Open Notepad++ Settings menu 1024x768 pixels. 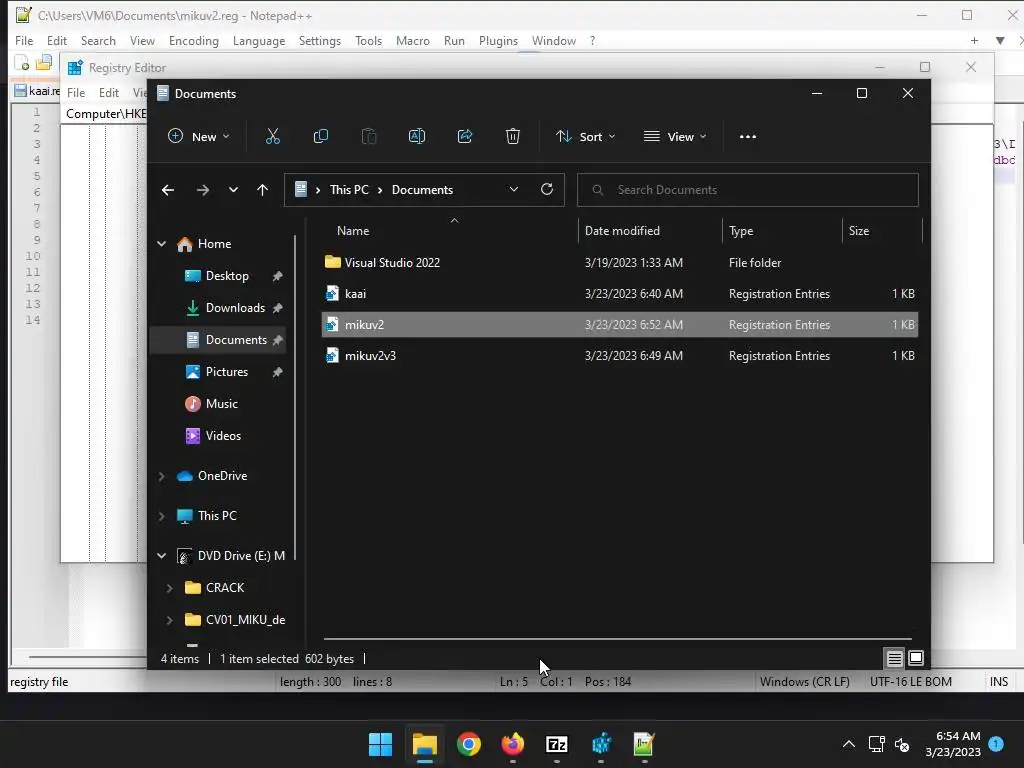click(x=320, y=40)
